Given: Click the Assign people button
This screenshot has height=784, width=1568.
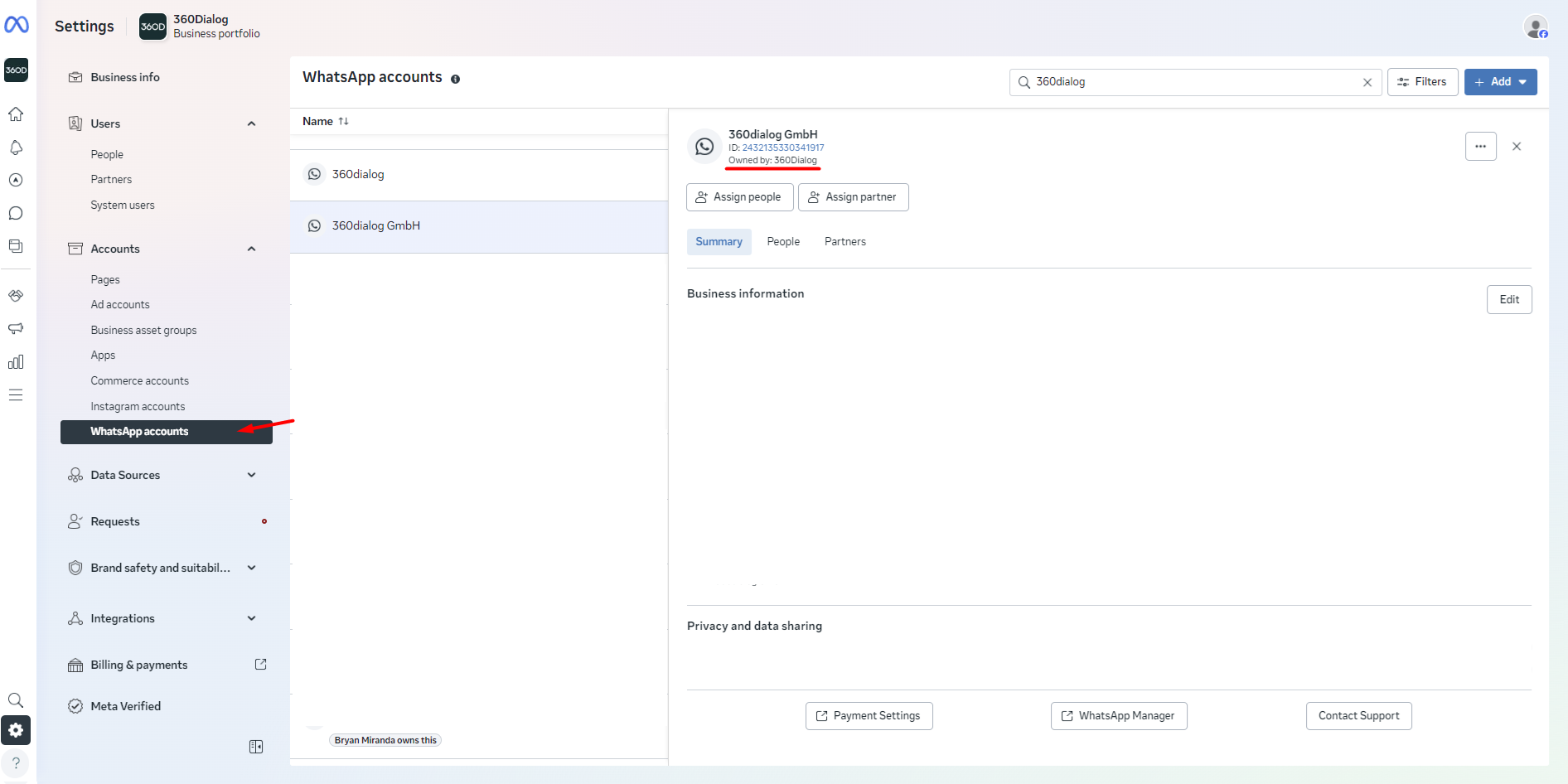Looking at the screenshot, I should [x=739, y=197].
